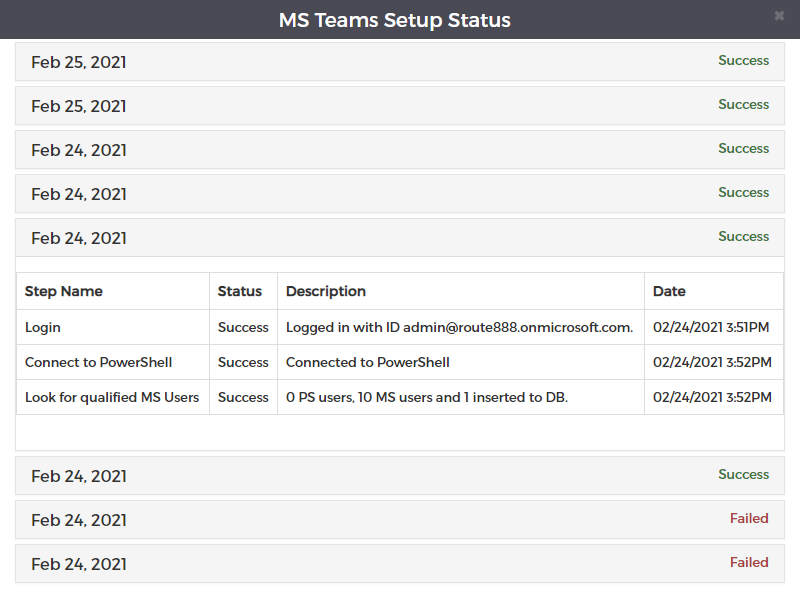Expand the first Failed Feb 24, 2021 entry
The height and width of the screenshot is (605, 800).
[399, 520]
